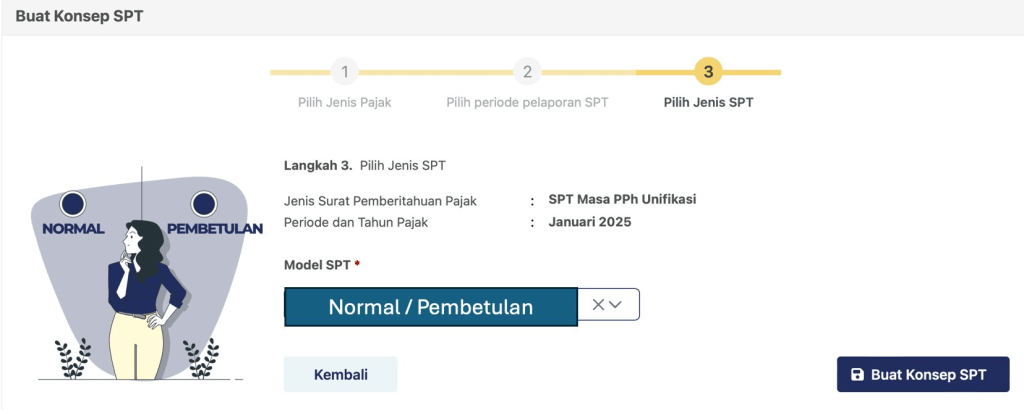Click the Pilih Jenis SPT step label

[708, 102]
